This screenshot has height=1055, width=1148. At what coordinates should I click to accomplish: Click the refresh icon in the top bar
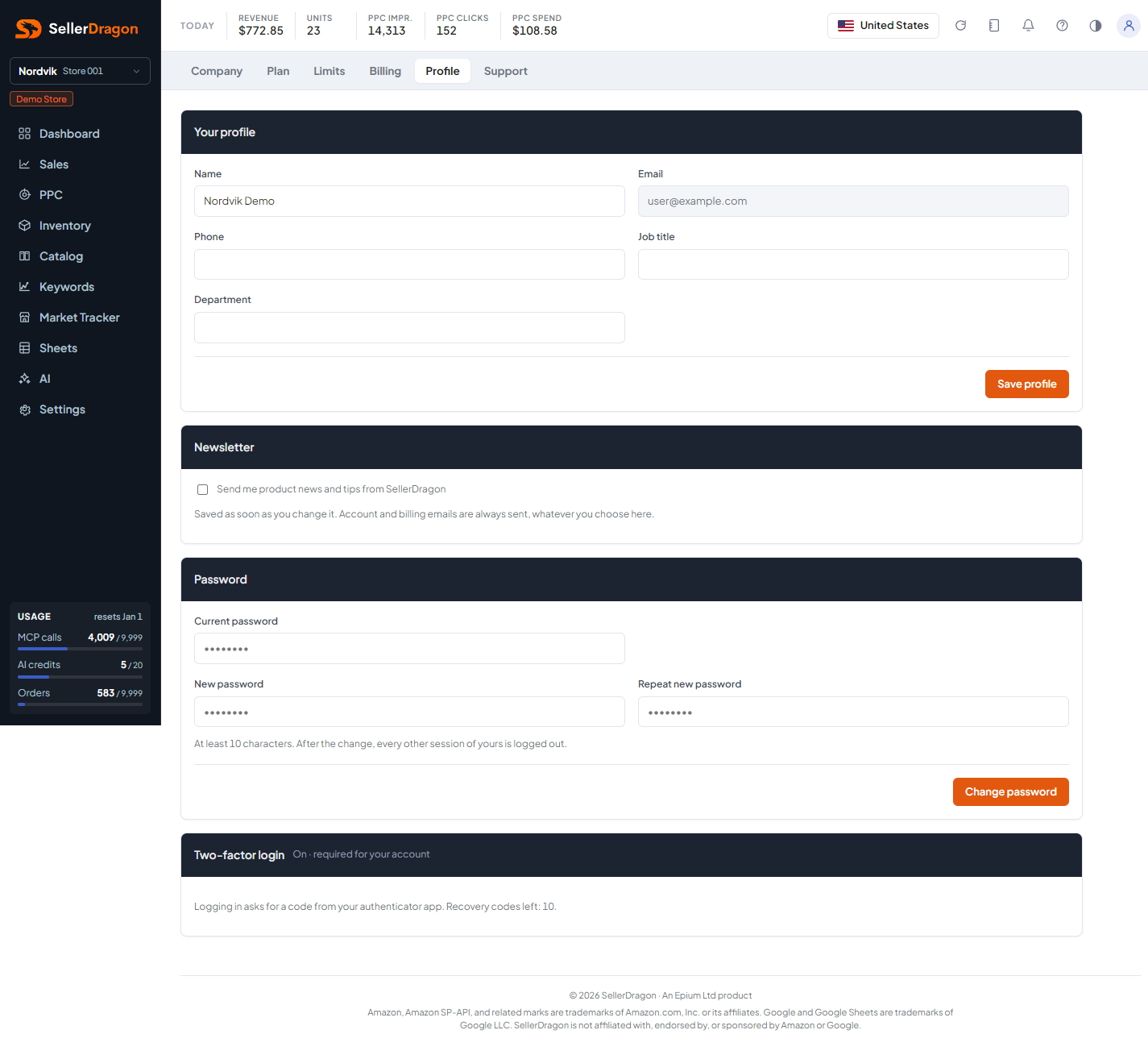(960, 26)
